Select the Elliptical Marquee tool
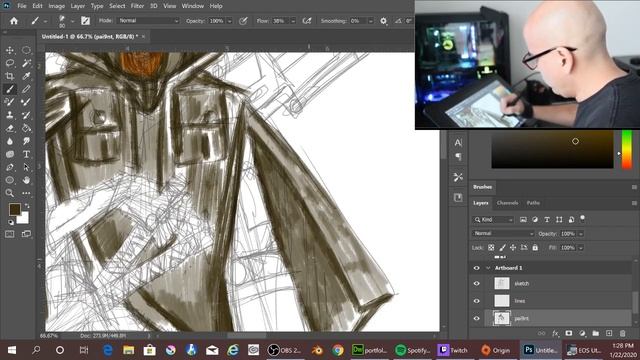The width and height of the screenshot is (640, 360). click(26, 50)
